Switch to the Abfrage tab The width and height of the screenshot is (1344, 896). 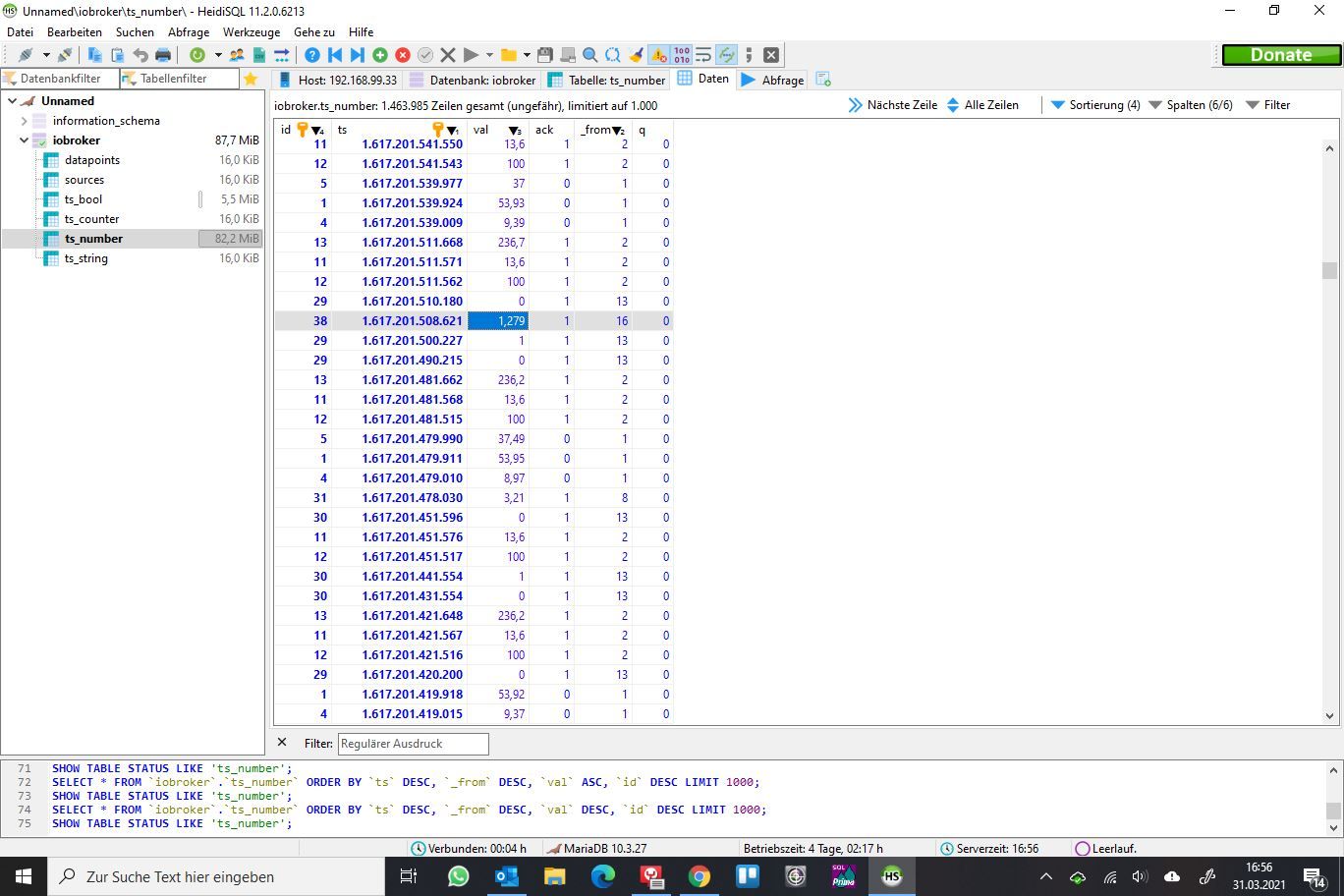773,80
